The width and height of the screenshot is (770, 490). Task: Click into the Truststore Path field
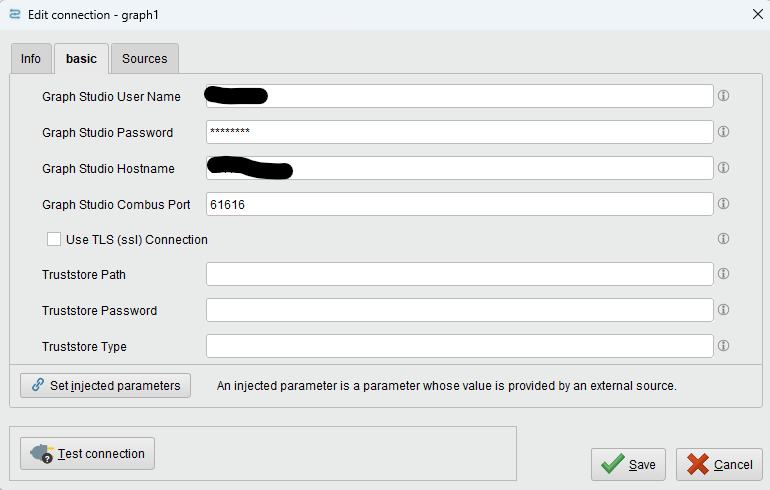click(x=459, y=274)
